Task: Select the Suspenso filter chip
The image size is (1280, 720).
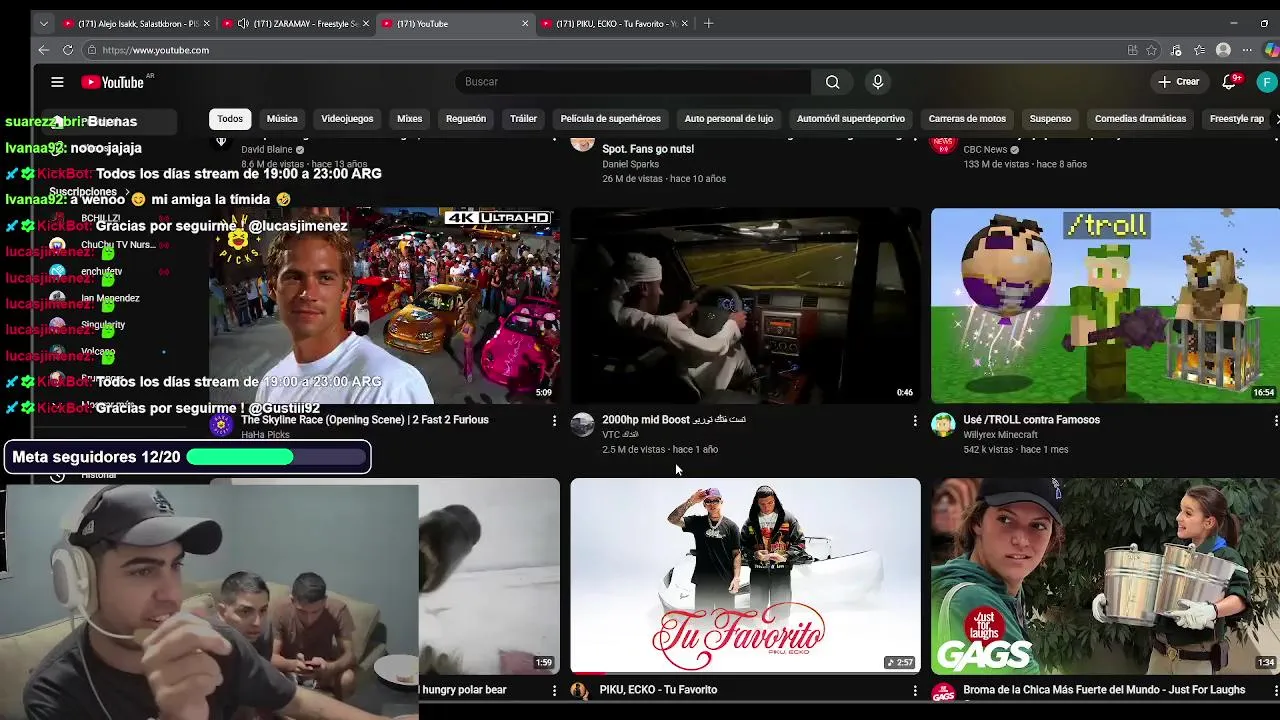Action: coord(1050,119)
